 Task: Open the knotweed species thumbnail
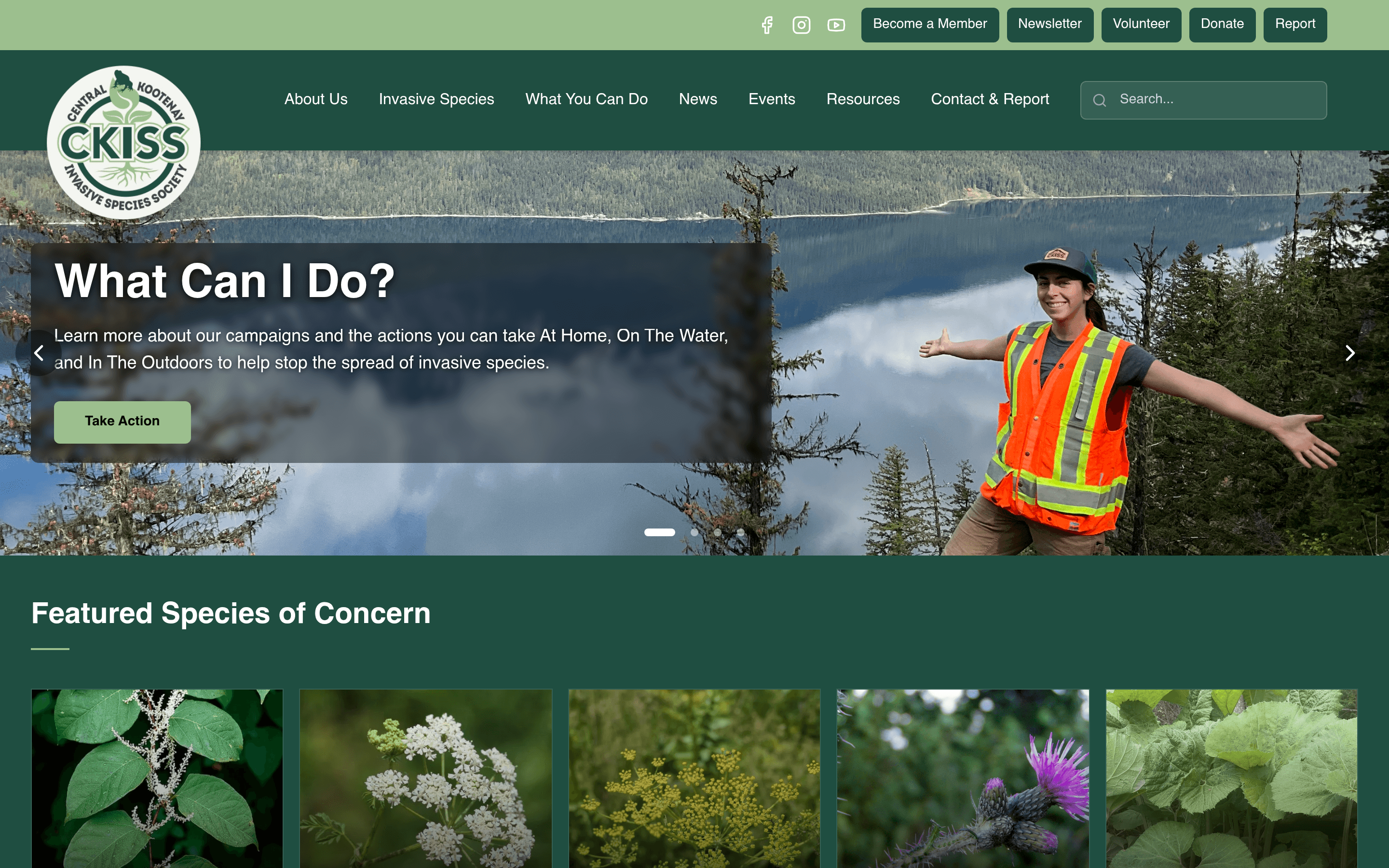(157, 778)
